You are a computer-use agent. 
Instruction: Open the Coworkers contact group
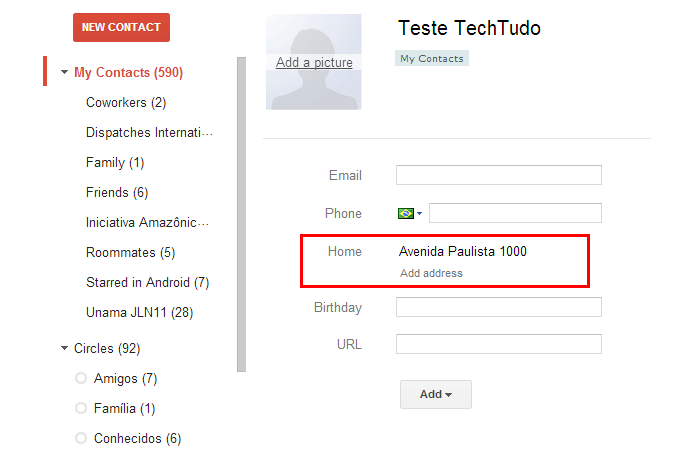click(126, 102)
